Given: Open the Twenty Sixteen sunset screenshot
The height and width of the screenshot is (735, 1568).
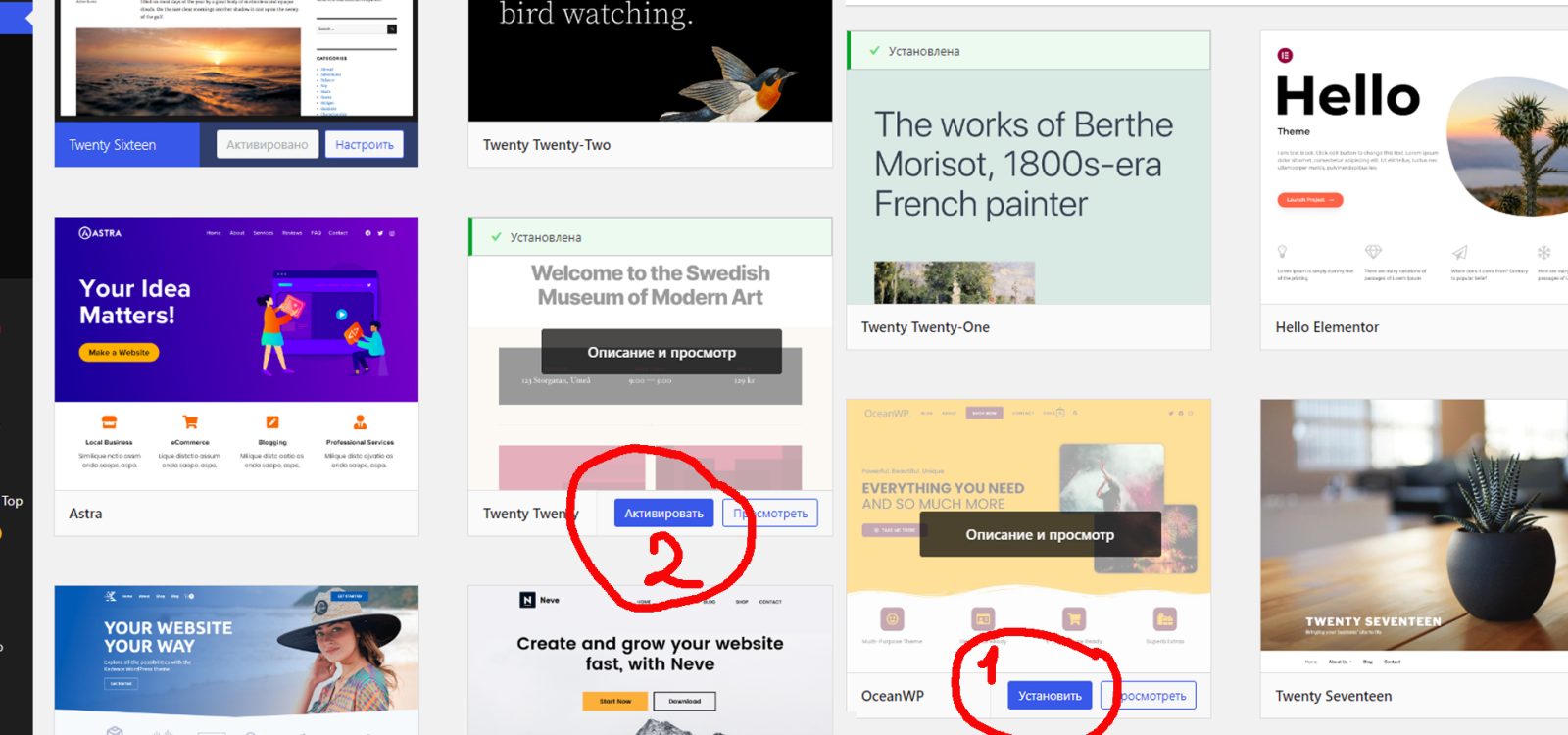Looking at the screenshot, I should 236,61.
